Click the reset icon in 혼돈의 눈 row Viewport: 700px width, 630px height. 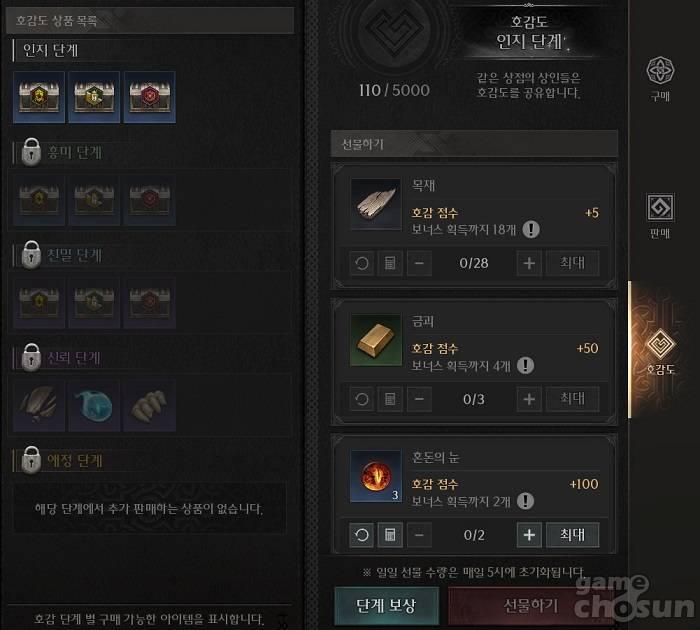pos(362,534)
